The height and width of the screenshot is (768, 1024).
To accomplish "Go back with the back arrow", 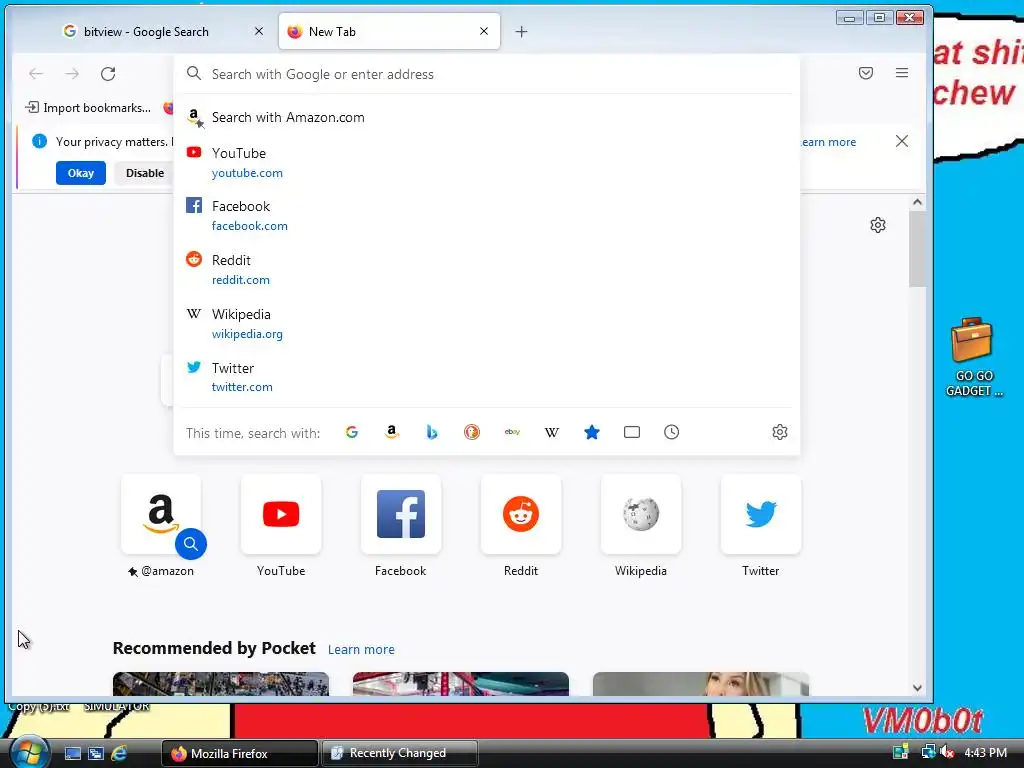I will [36, 74].
